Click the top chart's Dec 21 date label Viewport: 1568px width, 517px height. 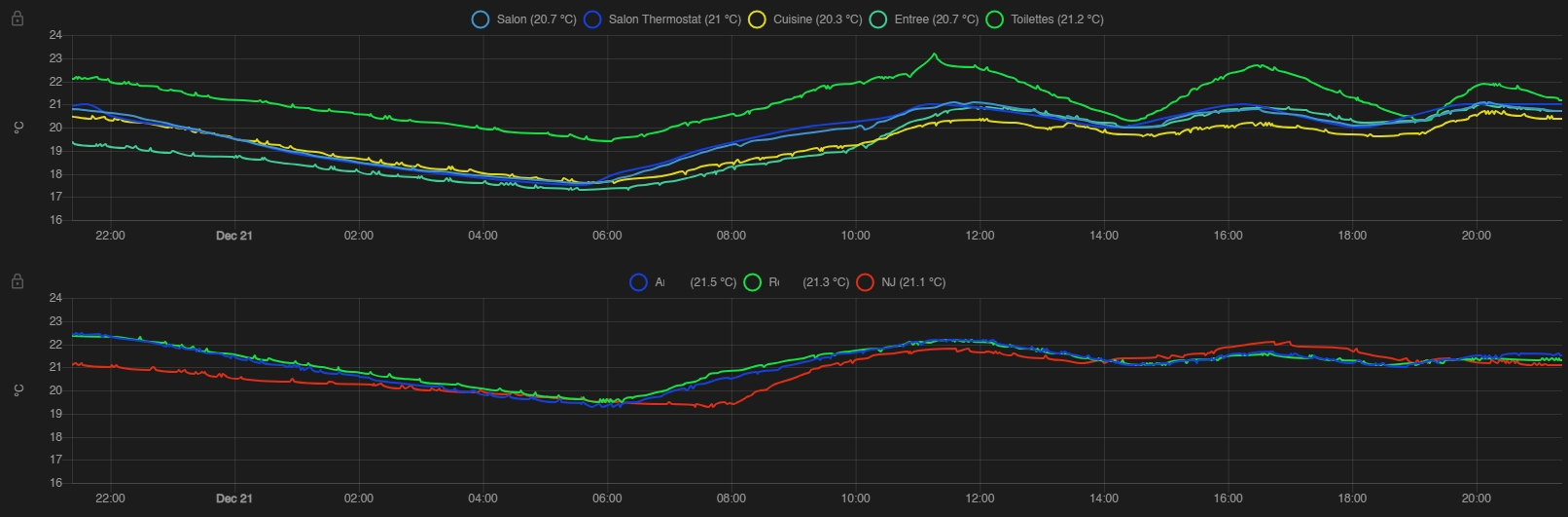click(233, 236)
